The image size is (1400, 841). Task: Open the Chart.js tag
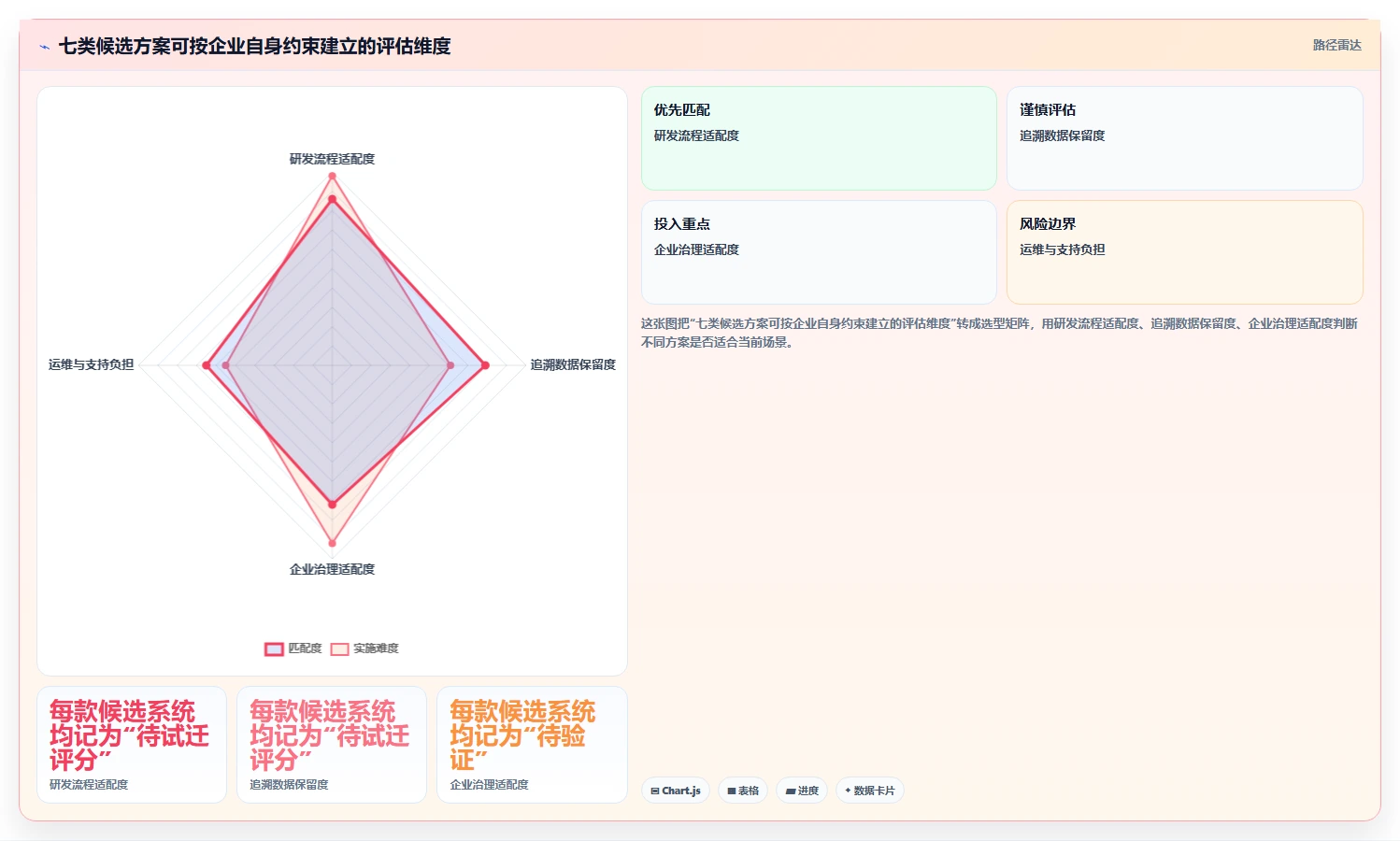tap(676, 791)
